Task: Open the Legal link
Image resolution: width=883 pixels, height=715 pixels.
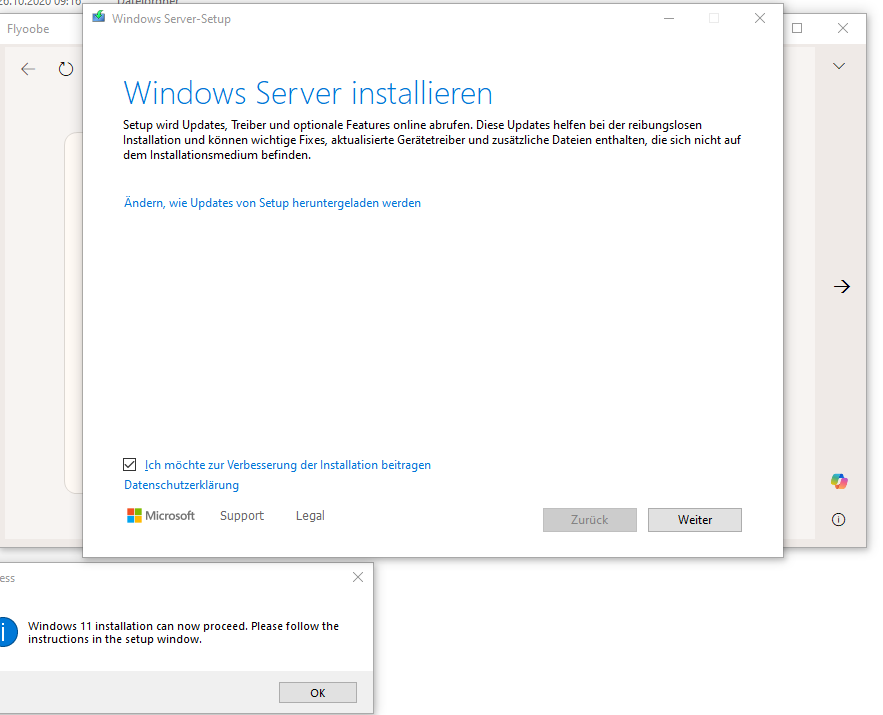Action: [x=310, y=516]
